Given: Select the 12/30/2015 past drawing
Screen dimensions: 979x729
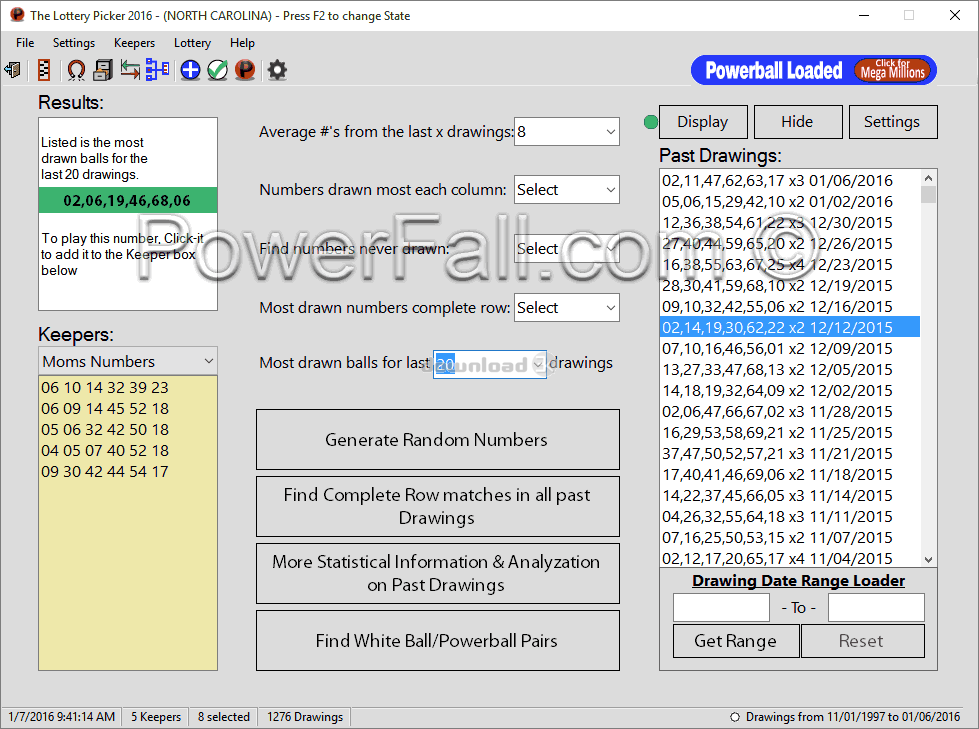Looking at the screenshot, I should point(790,223).
